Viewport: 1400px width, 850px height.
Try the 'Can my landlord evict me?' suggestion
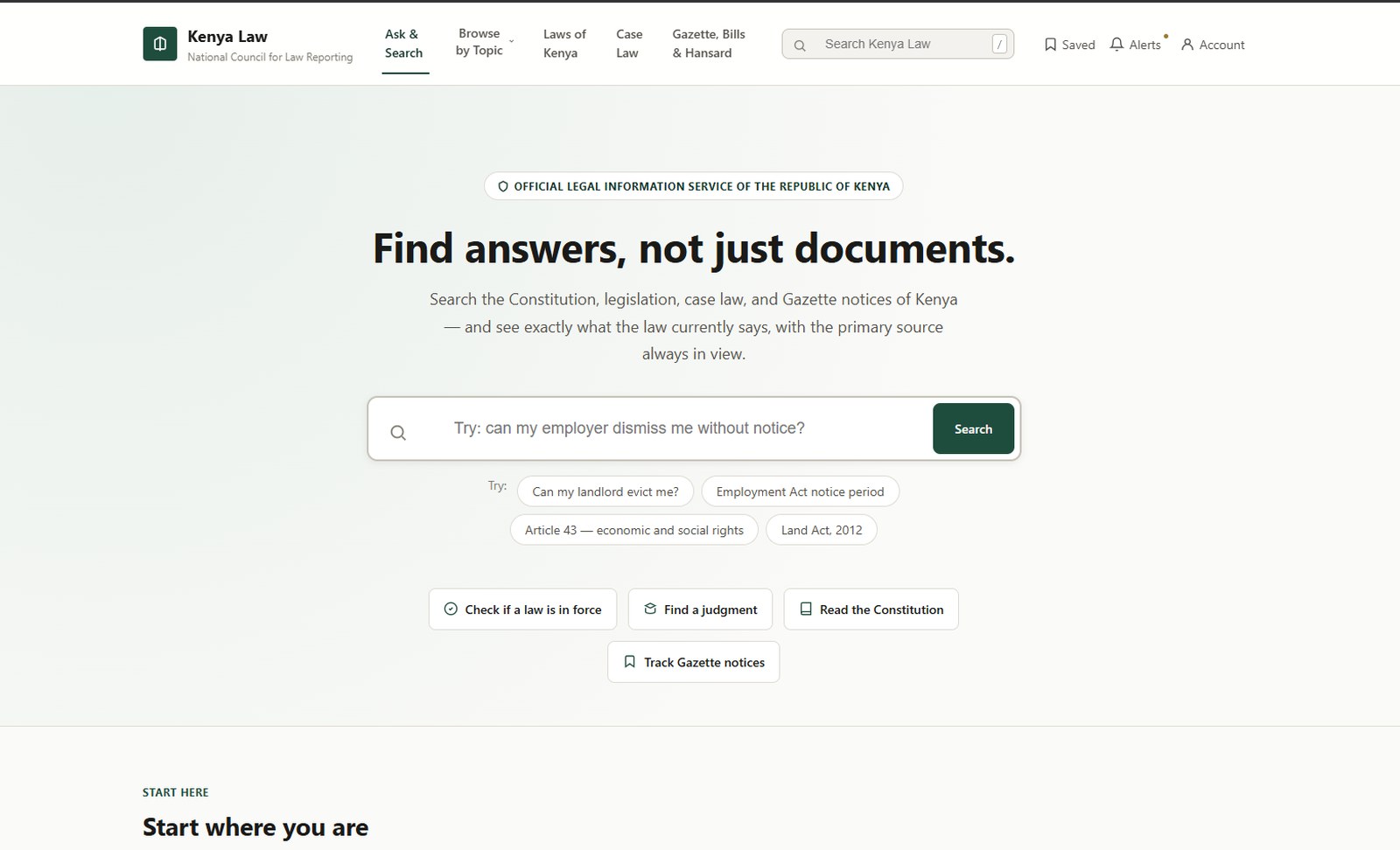pyautogui.click(x=605, y=491)
